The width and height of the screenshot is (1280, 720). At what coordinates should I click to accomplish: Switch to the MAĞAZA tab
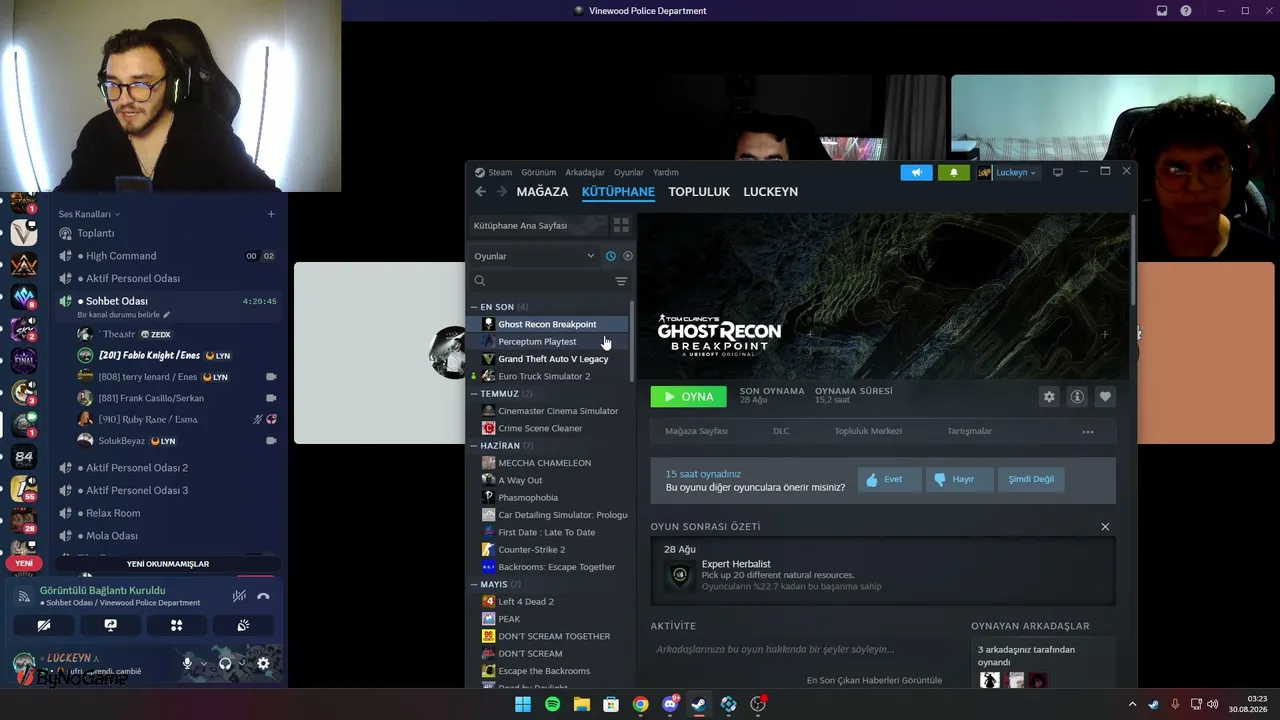542,192
